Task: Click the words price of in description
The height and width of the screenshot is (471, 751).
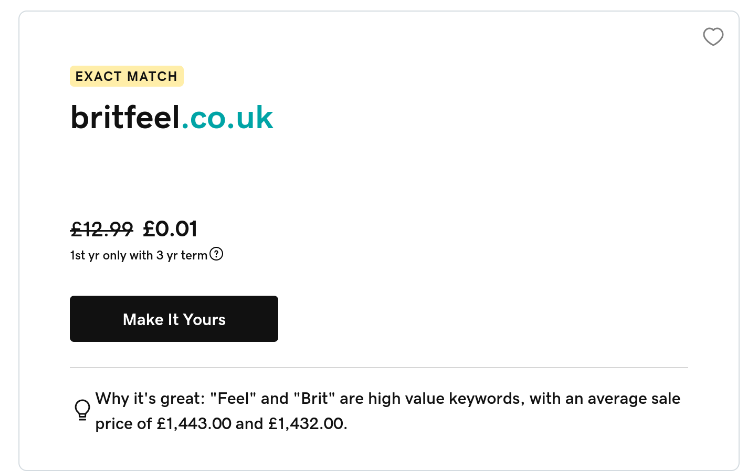Action: click(124, 424)
